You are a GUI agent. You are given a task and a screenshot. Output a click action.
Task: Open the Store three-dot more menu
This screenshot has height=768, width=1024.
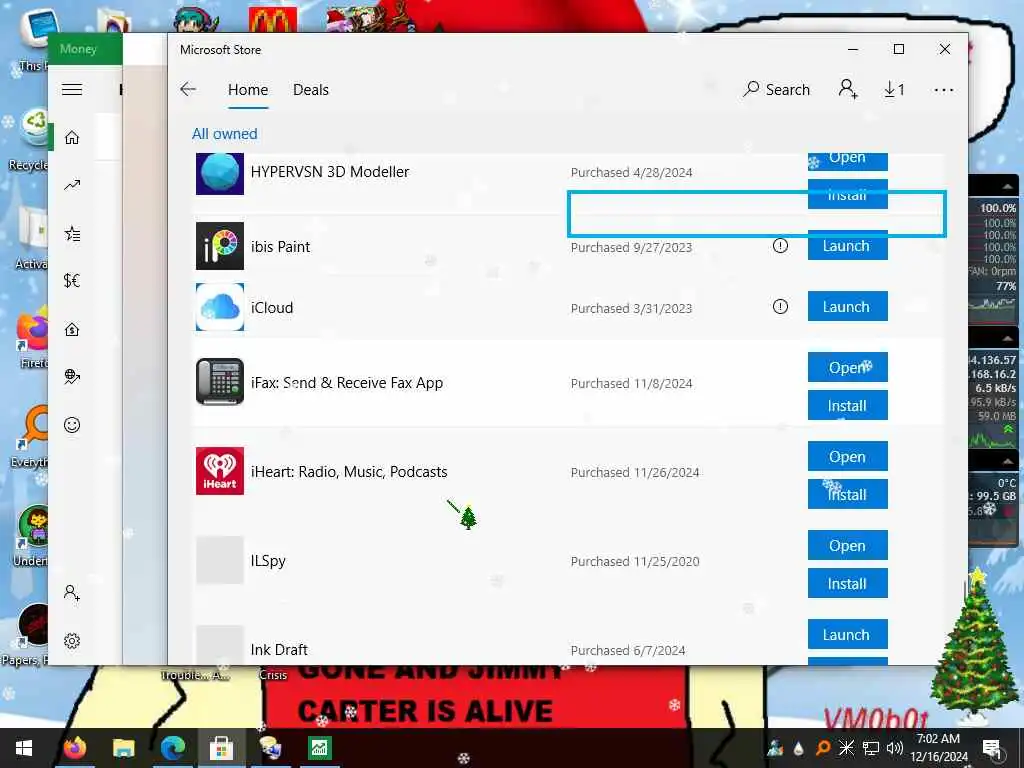[x=944, y=90]
